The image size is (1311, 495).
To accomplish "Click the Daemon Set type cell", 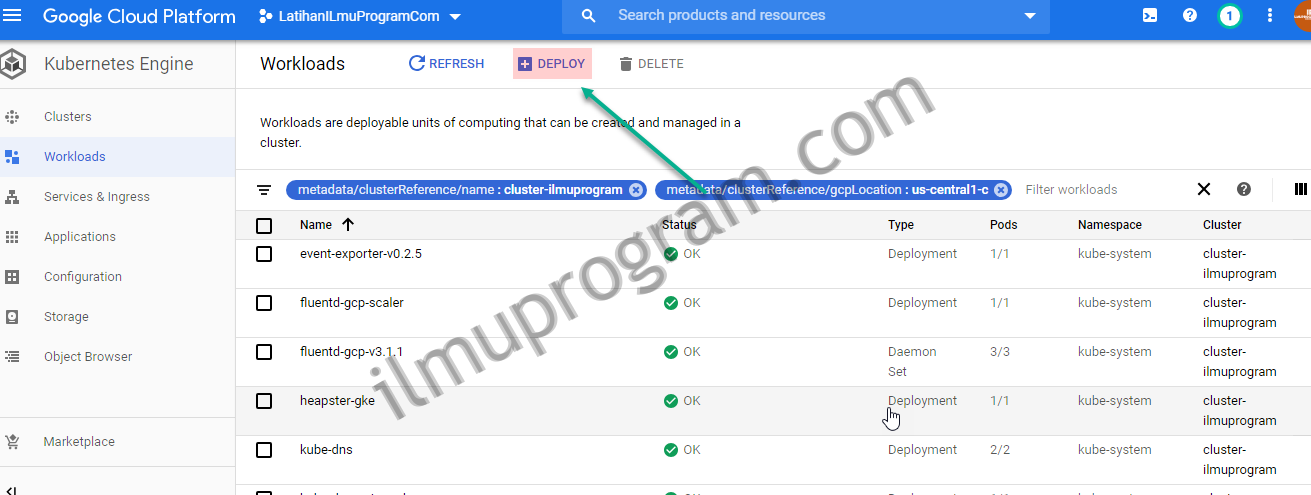I will point(912,362).
